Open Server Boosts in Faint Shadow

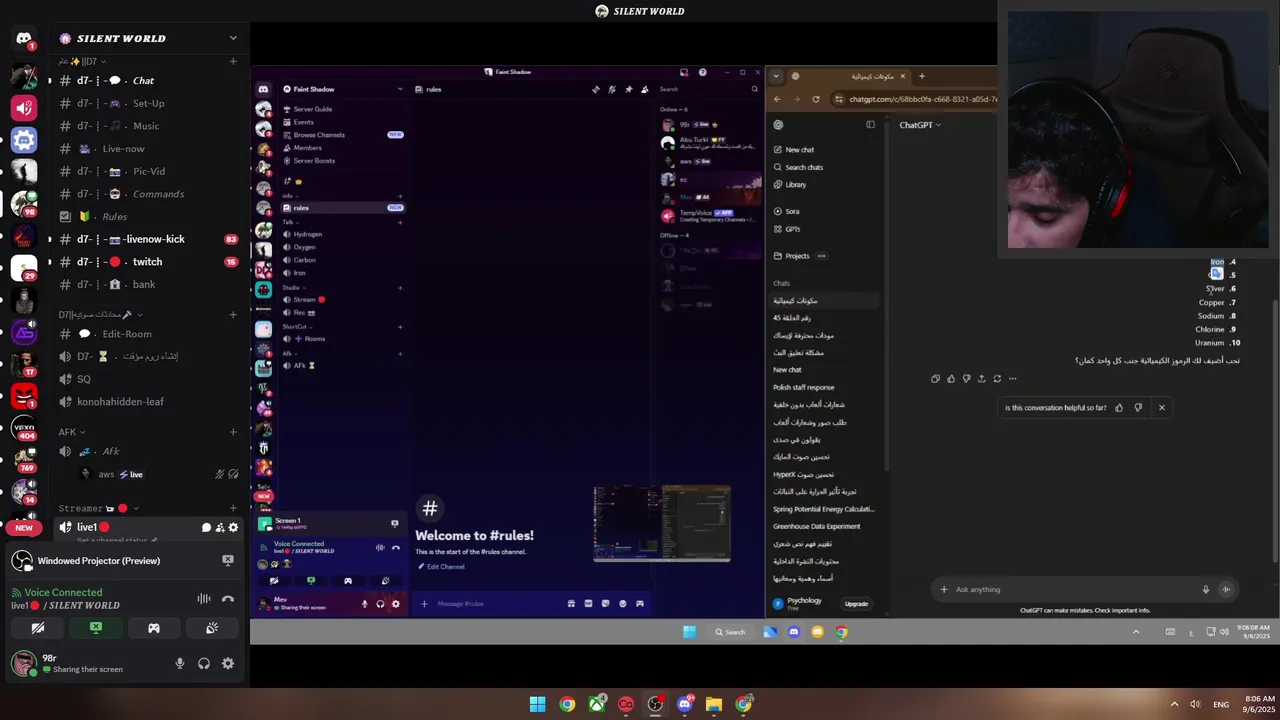pyautogui.click(x=314, y=160)
